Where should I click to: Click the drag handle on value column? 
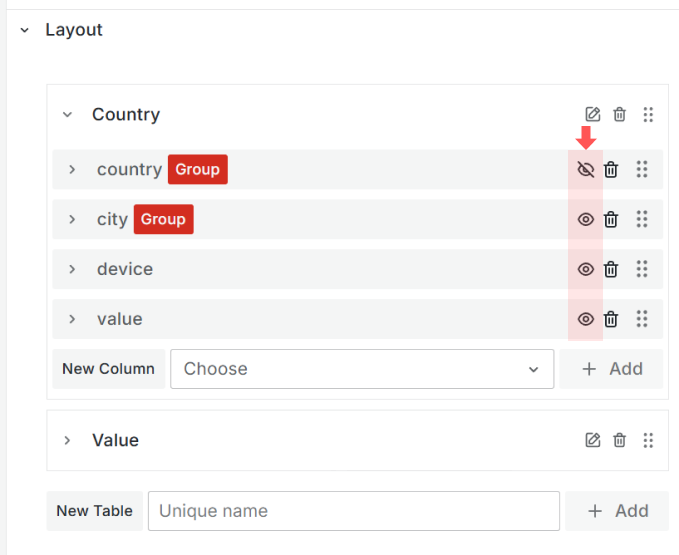coord(642,319)
